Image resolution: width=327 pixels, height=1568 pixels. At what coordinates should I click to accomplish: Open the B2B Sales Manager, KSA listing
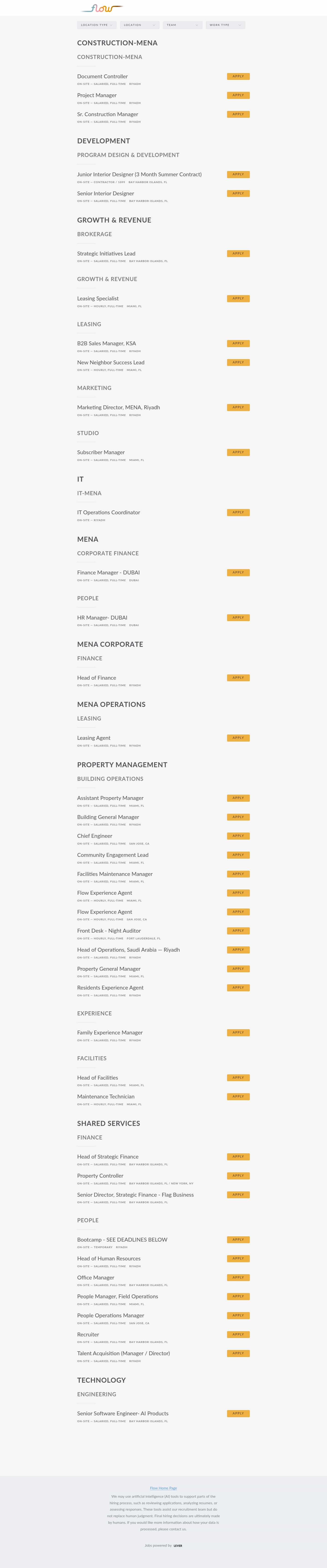107,343
